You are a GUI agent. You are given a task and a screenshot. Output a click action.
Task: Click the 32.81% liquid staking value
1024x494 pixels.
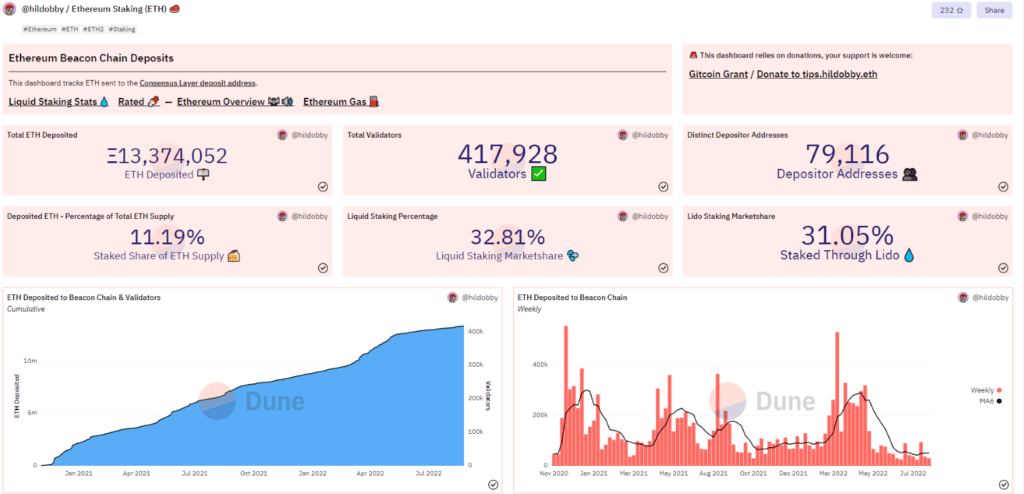(507, 237)
